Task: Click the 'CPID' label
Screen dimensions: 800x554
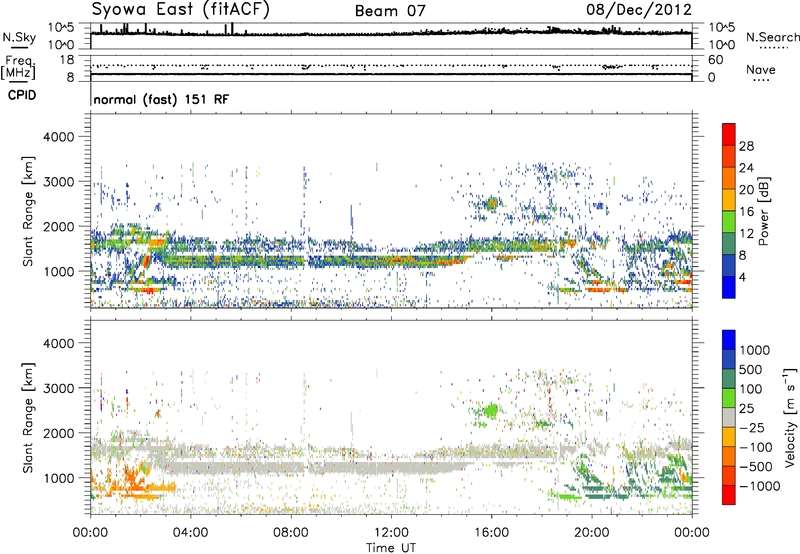Action: click(x=21, y=95)
